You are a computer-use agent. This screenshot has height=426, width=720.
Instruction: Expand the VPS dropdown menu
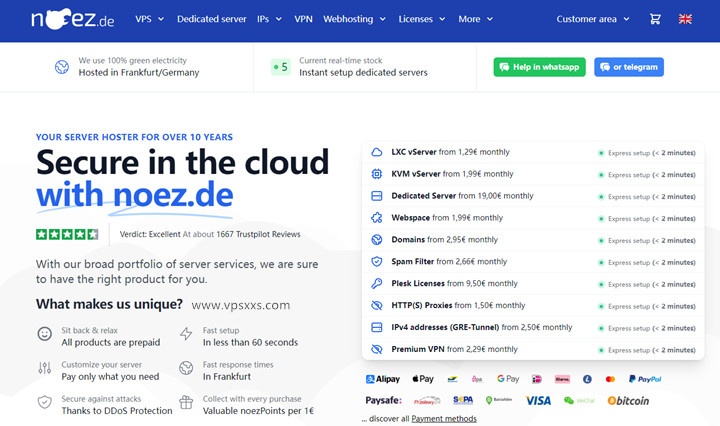pos(149,19)
